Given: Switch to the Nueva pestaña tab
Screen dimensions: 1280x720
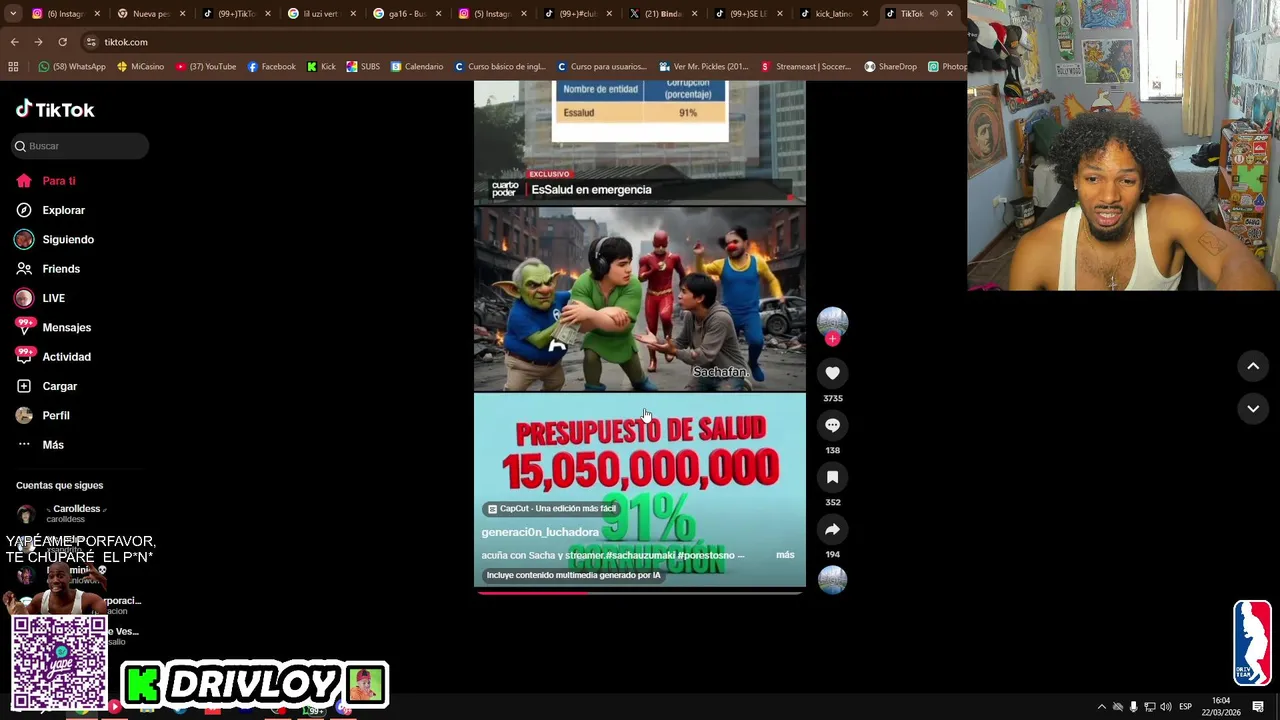Looking at the screenshot, I should click(x=150, y=14).
